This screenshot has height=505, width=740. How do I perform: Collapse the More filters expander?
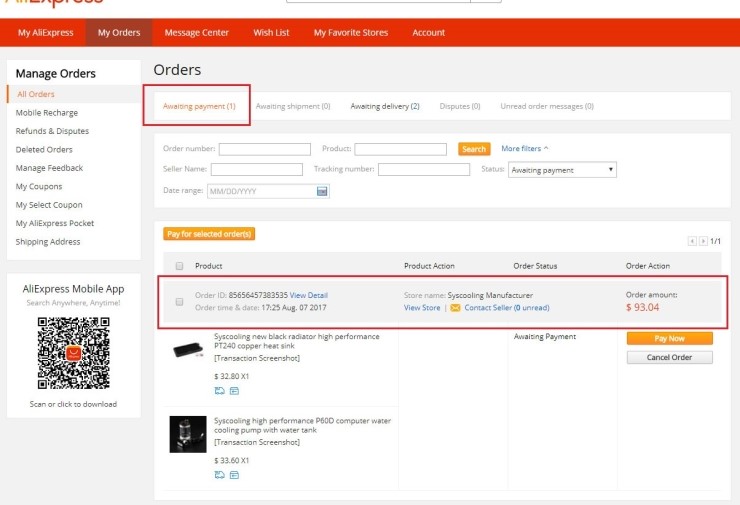click(525, 148)
